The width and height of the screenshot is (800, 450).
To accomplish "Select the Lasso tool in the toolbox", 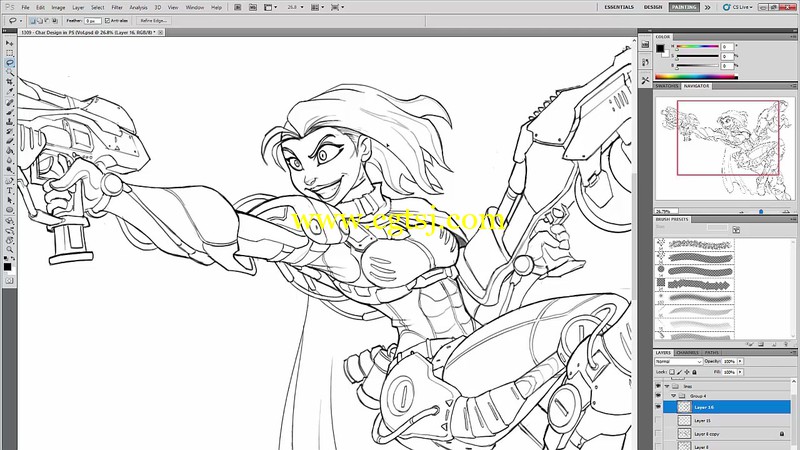I will [x=10, y=63].
